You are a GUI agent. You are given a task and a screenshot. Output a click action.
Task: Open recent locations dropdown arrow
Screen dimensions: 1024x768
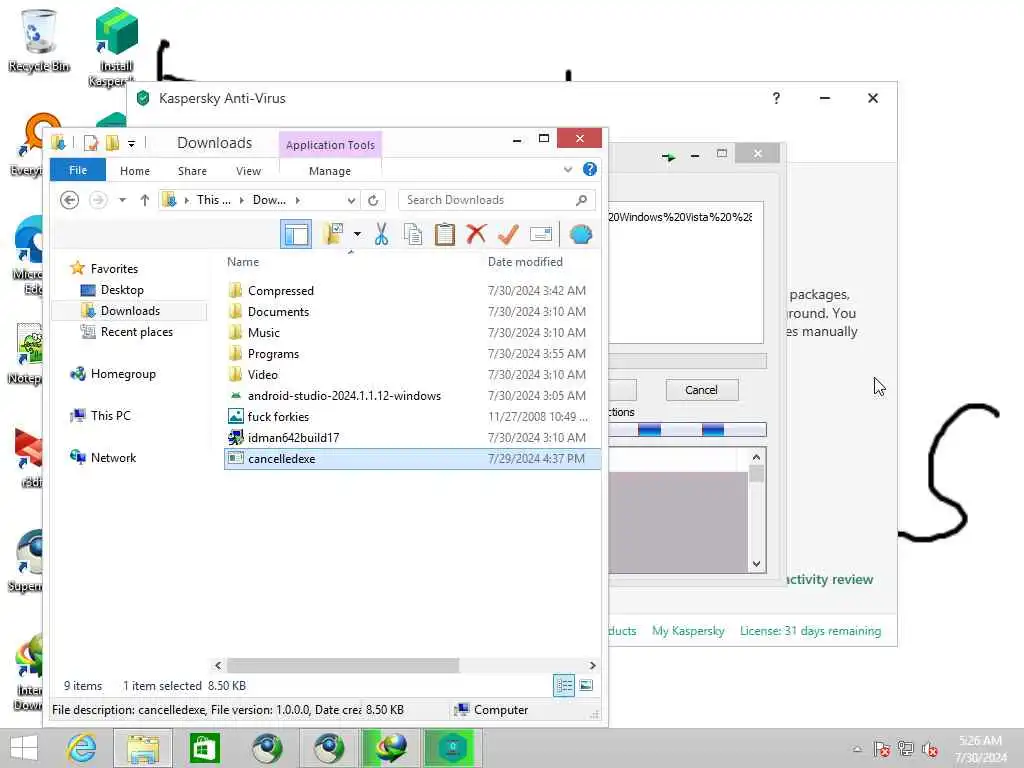(122, 200)
